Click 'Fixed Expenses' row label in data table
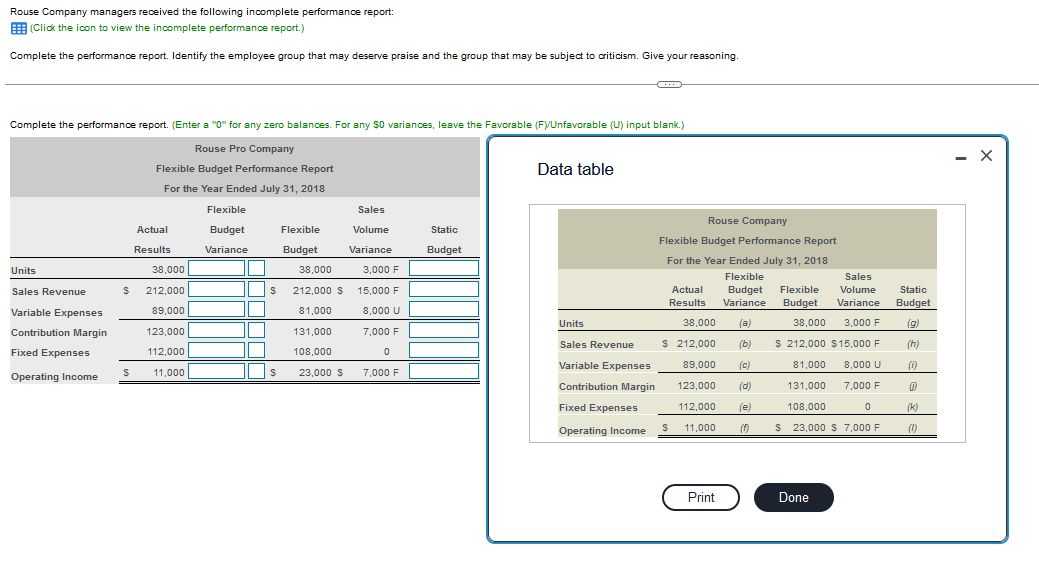Viewport: 1039px width, 572px height. [598, 408]
